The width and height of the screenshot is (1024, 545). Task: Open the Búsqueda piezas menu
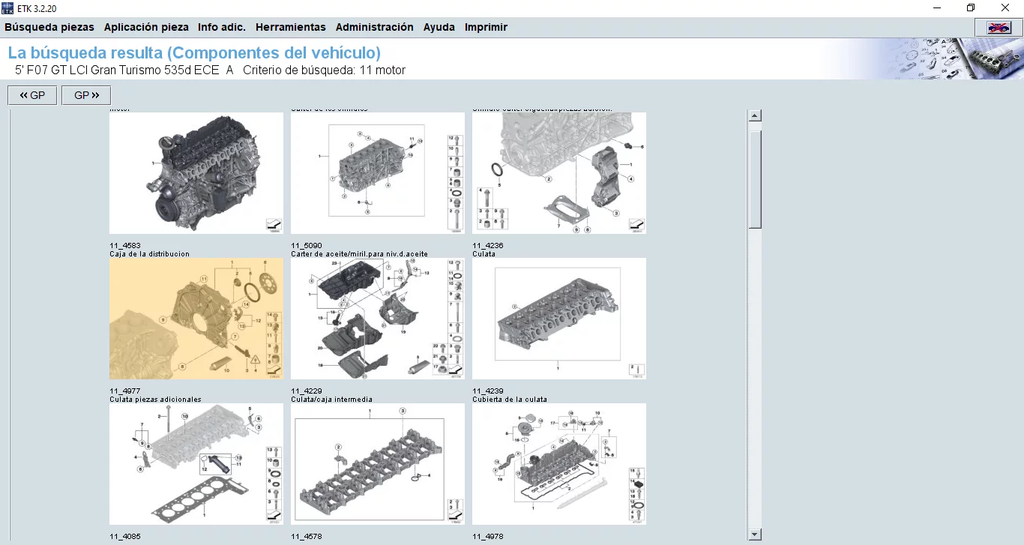click(49, 28)
